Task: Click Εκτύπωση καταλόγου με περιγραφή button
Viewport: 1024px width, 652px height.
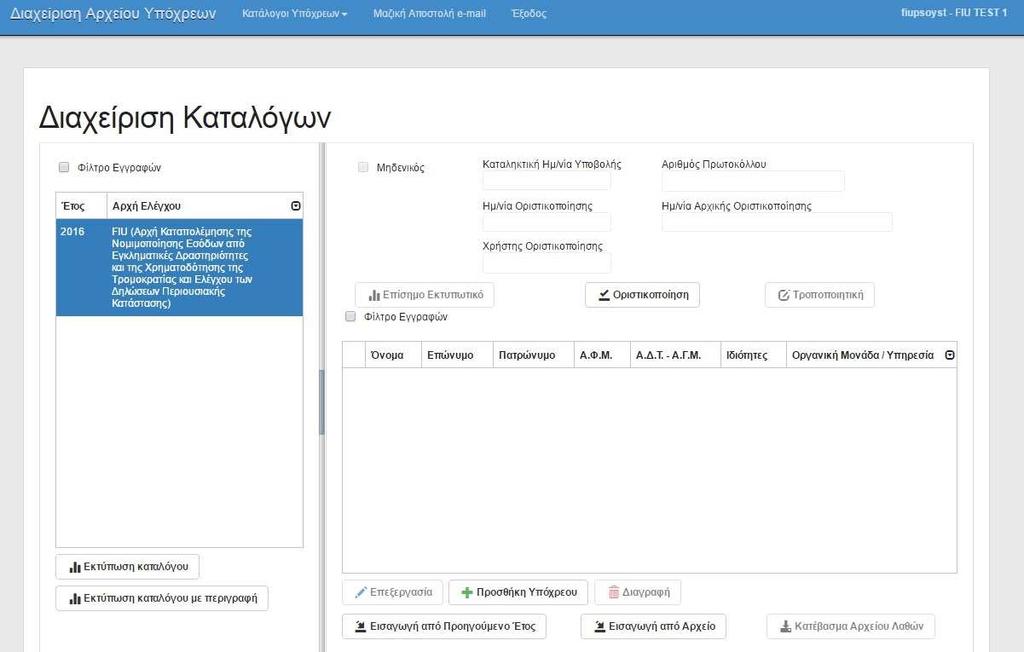Action: point(162,598)
